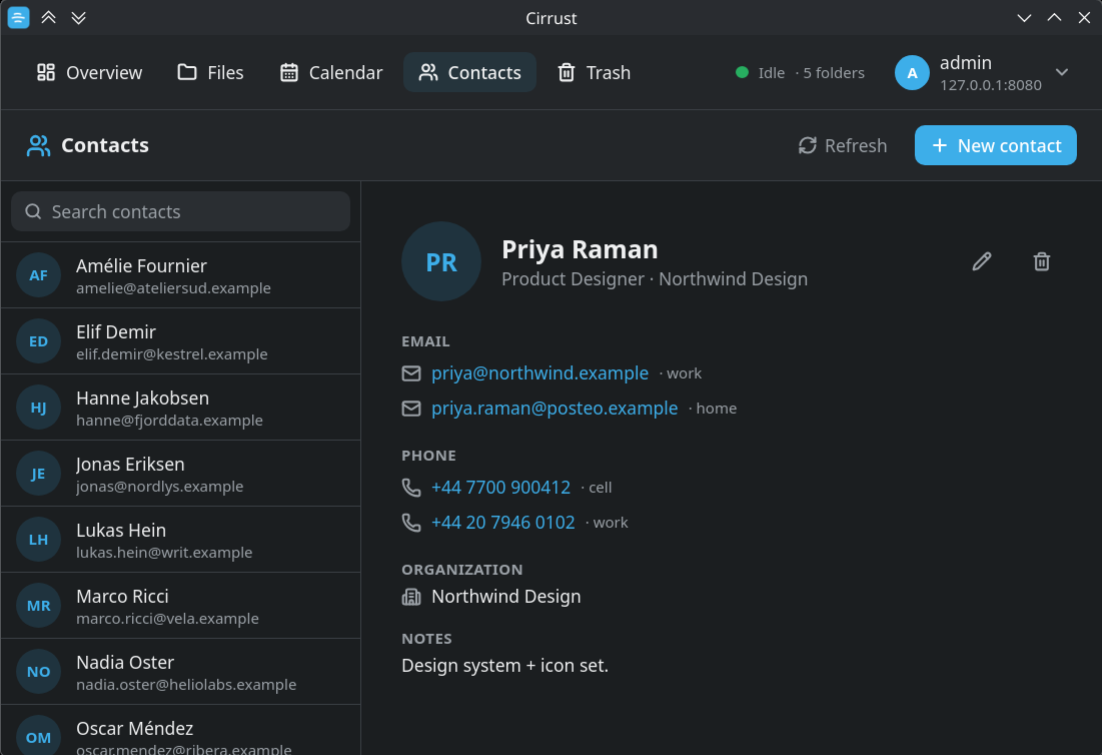Image resolution: width=1102 pixels, height=755 pixels.
Task: Open email link priya@northwind.example
Action: coord(540,373)
